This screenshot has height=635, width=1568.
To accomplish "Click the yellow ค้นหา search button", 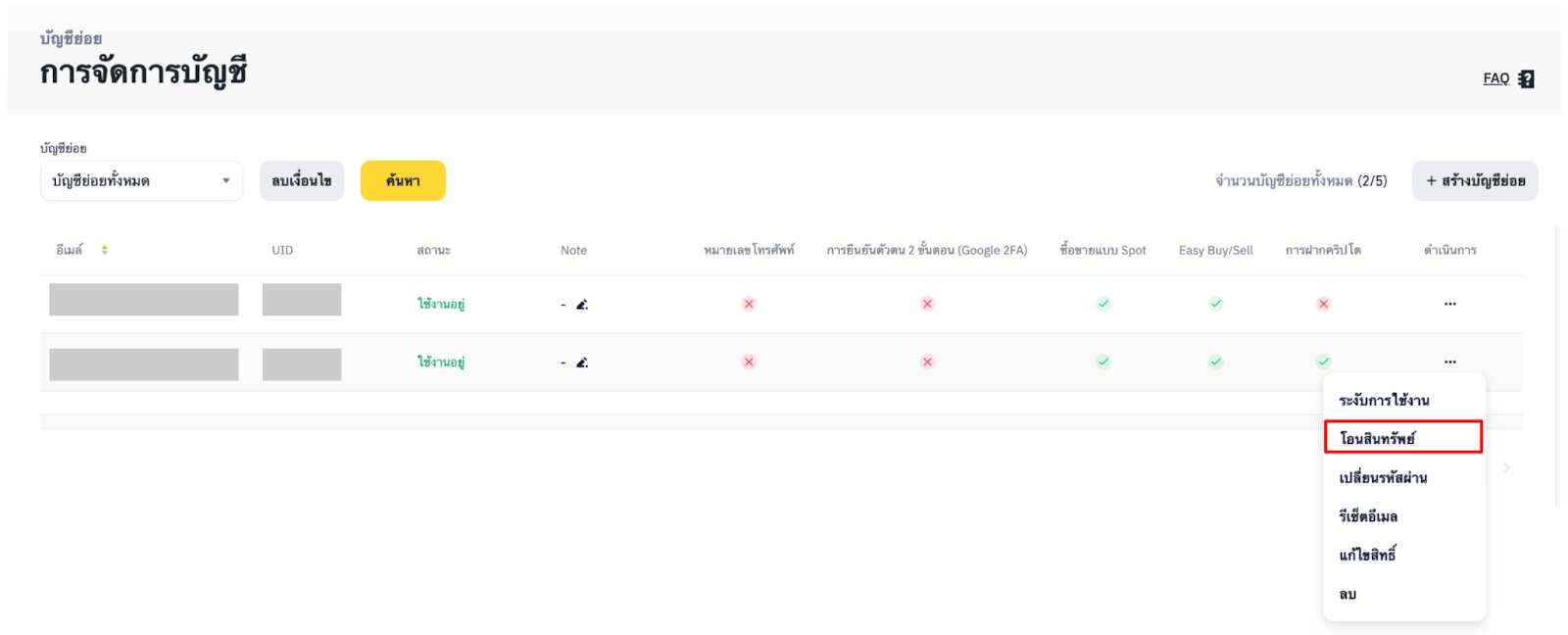I will pos(403,181).
